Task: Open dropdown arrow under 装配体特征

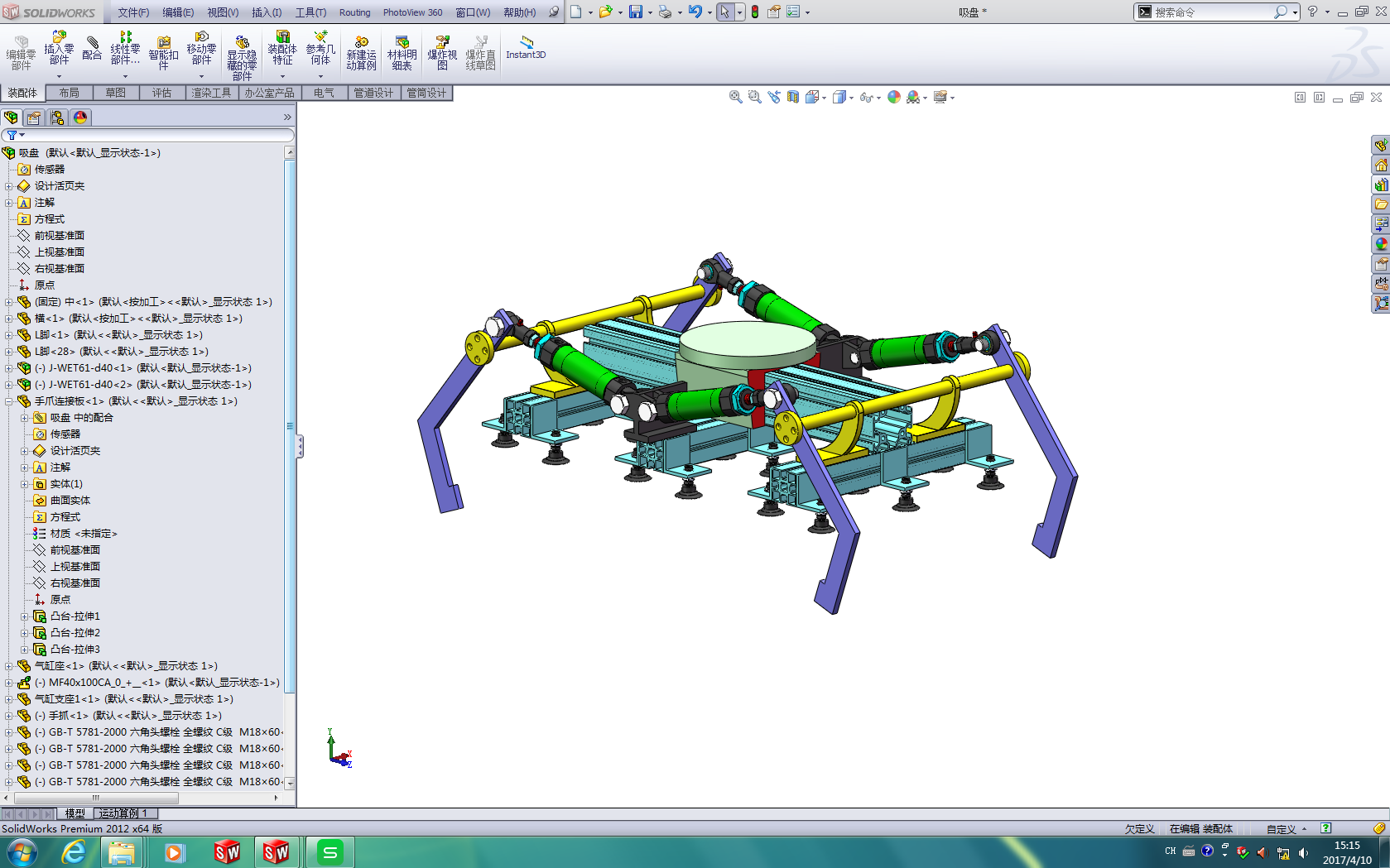Action: pos(282,76)
